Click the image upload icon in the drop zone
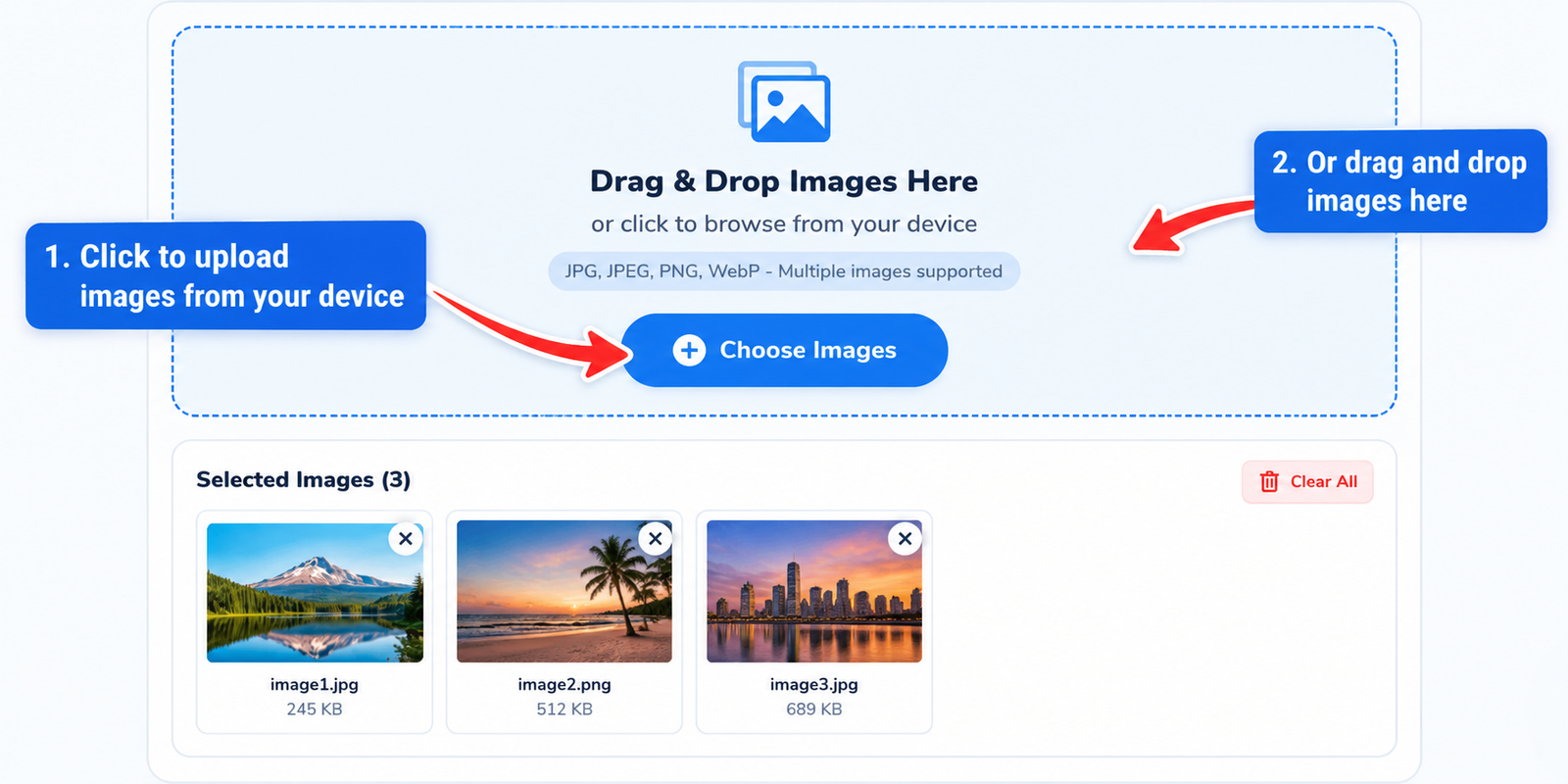 pyautogui.click(x=784, y=102)
